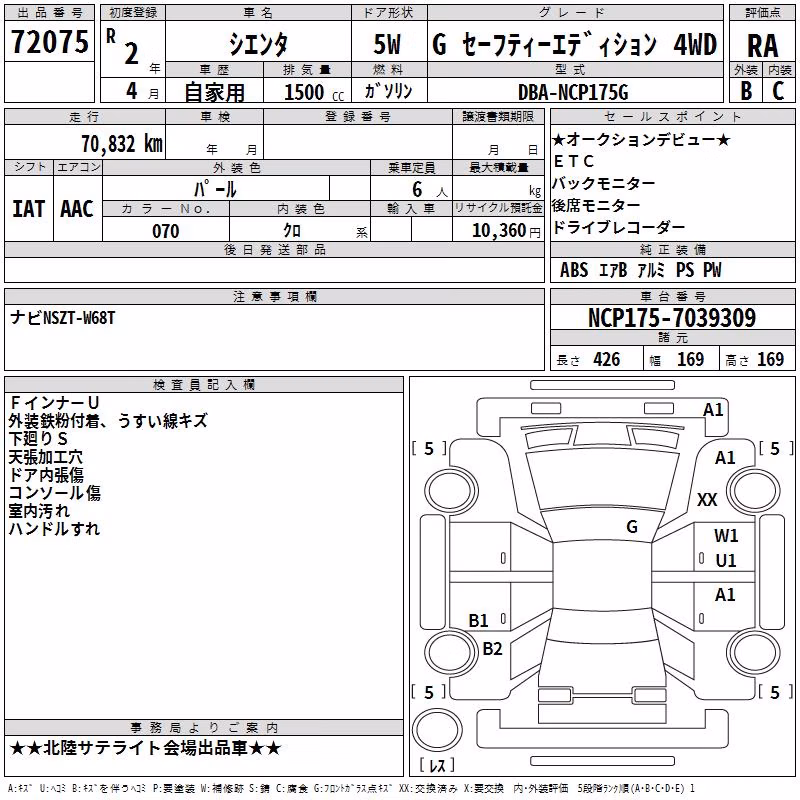Select exterior color パール
Screen dimensions: 800x800
215,189
